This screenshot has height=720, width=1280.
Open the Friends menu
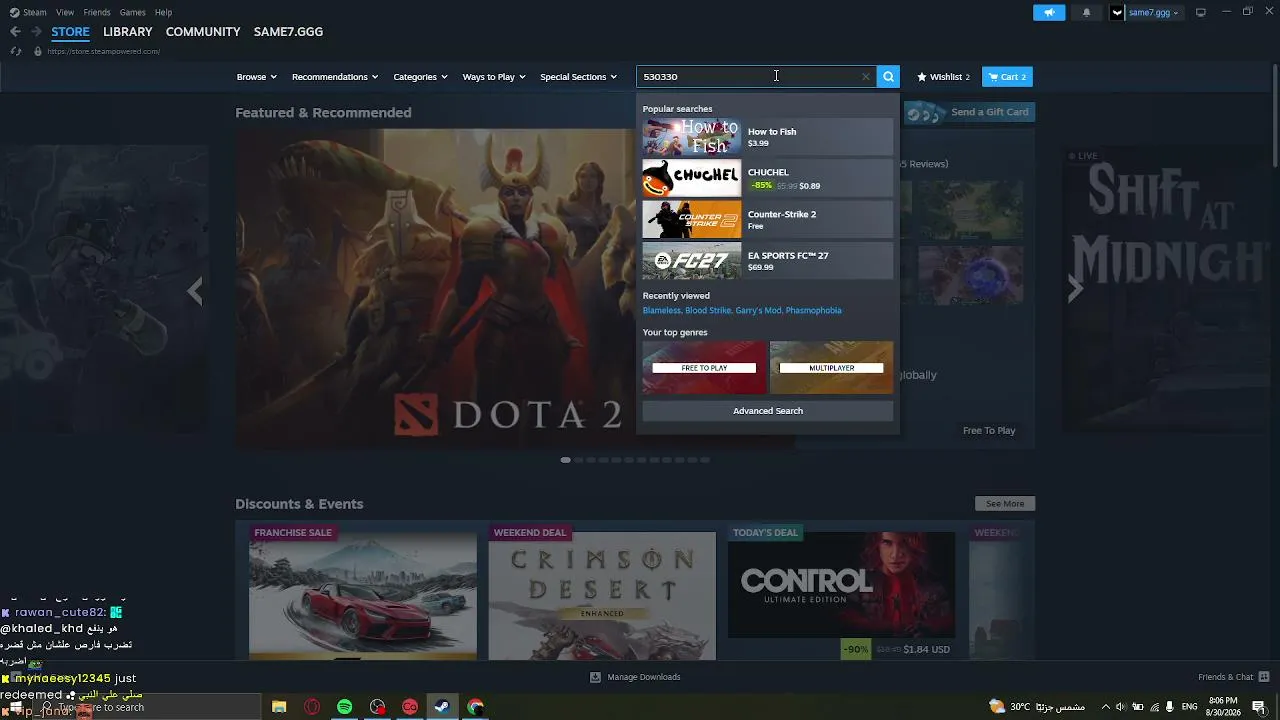pyautogui.click(x=97, y=12)
